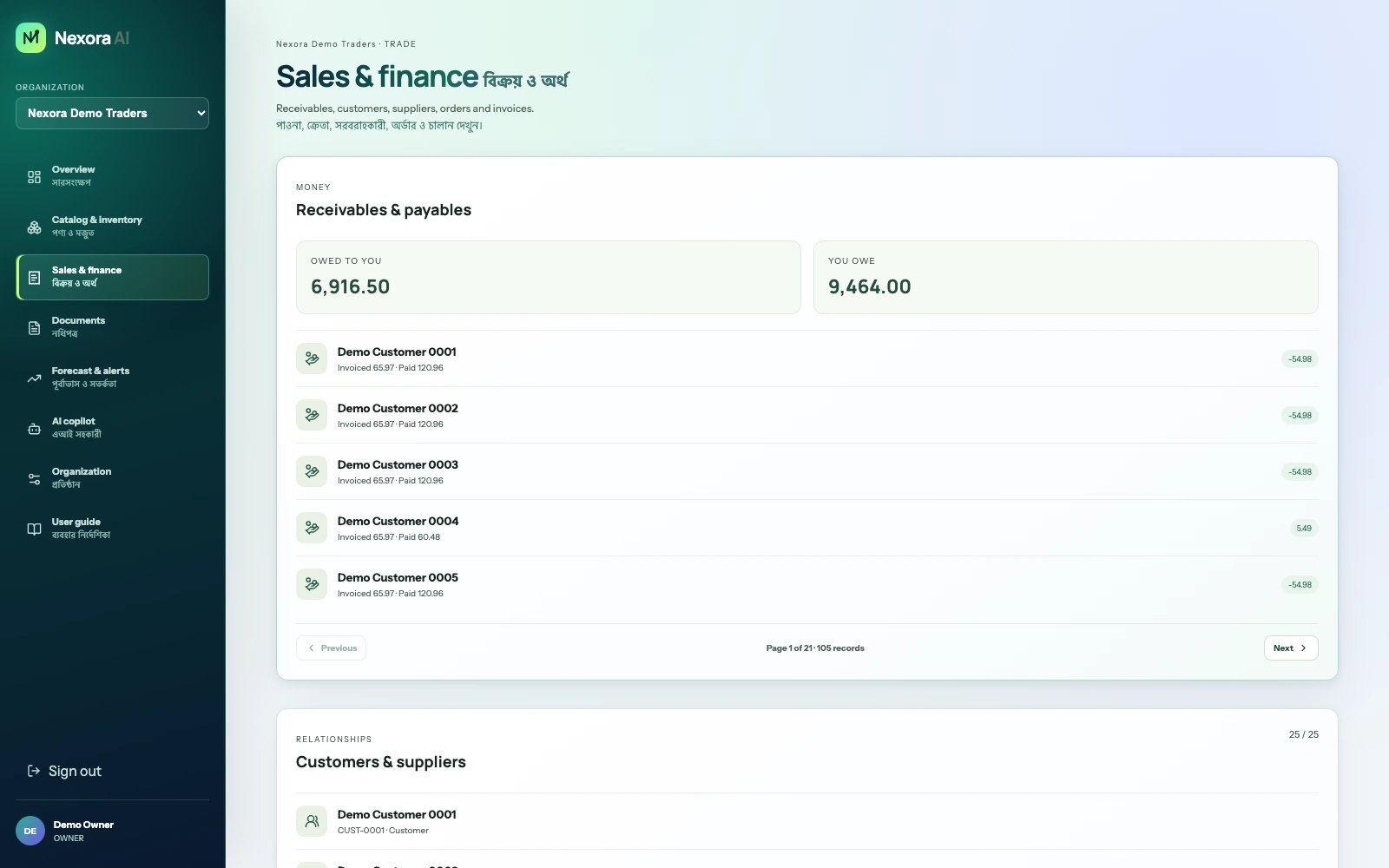Click the 25 / 25 count label

(x=1304, y=734)
